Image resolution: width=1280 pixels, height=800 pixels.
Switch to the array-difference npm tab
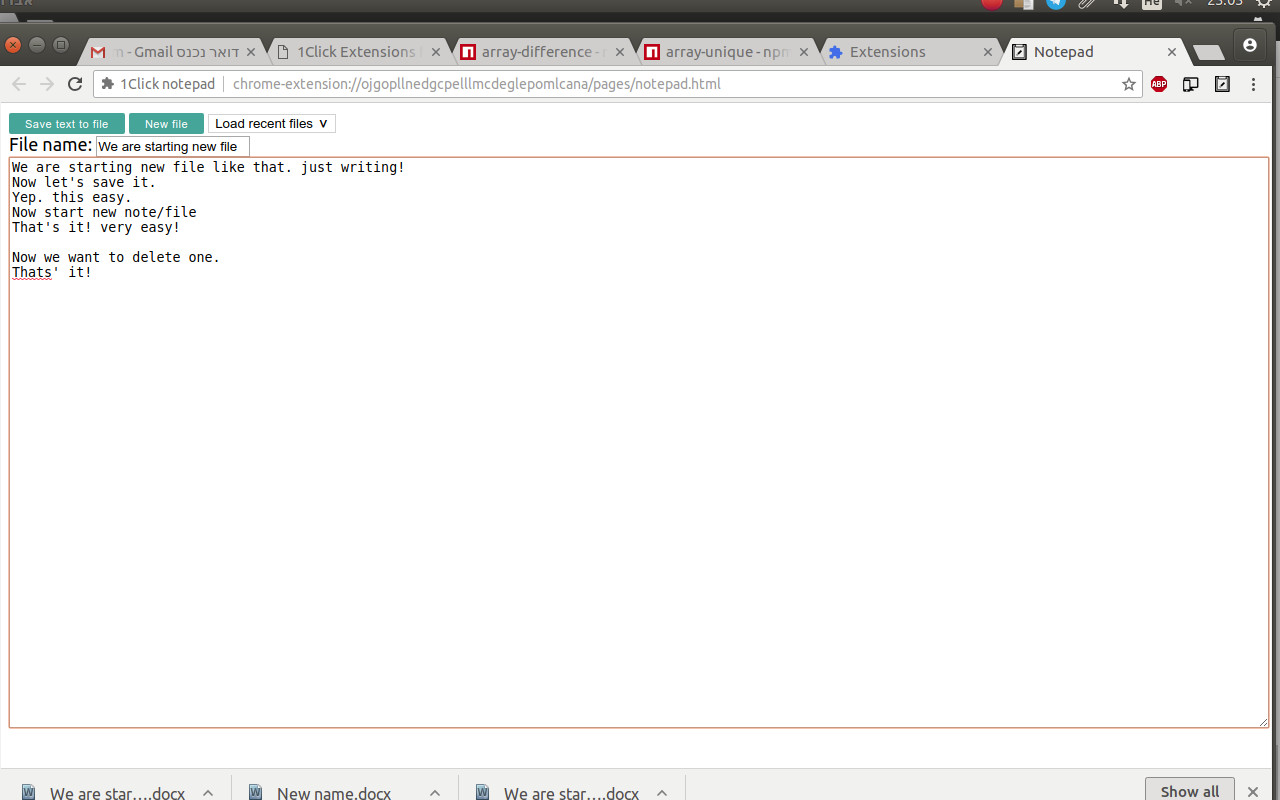[x=540, y=52]
